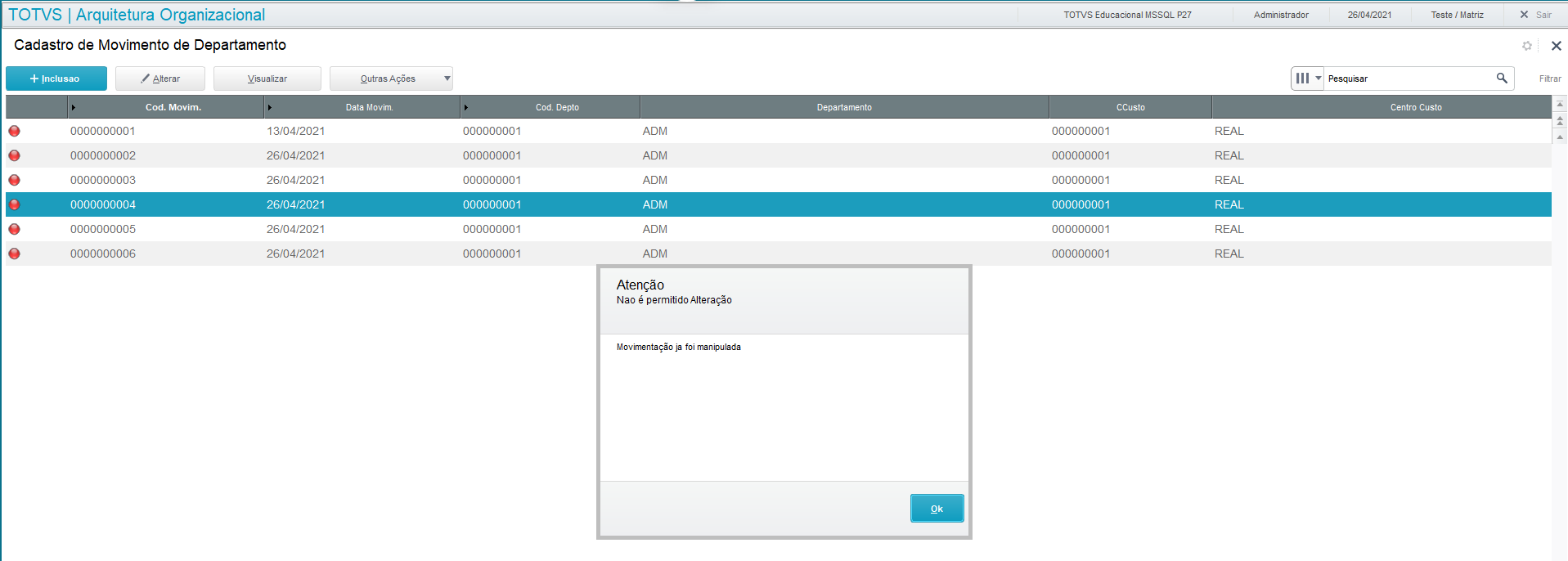Viewport: 1568px width, 561px height.
Task: Click the Inclusao button
Action: (x=56, y=79)
